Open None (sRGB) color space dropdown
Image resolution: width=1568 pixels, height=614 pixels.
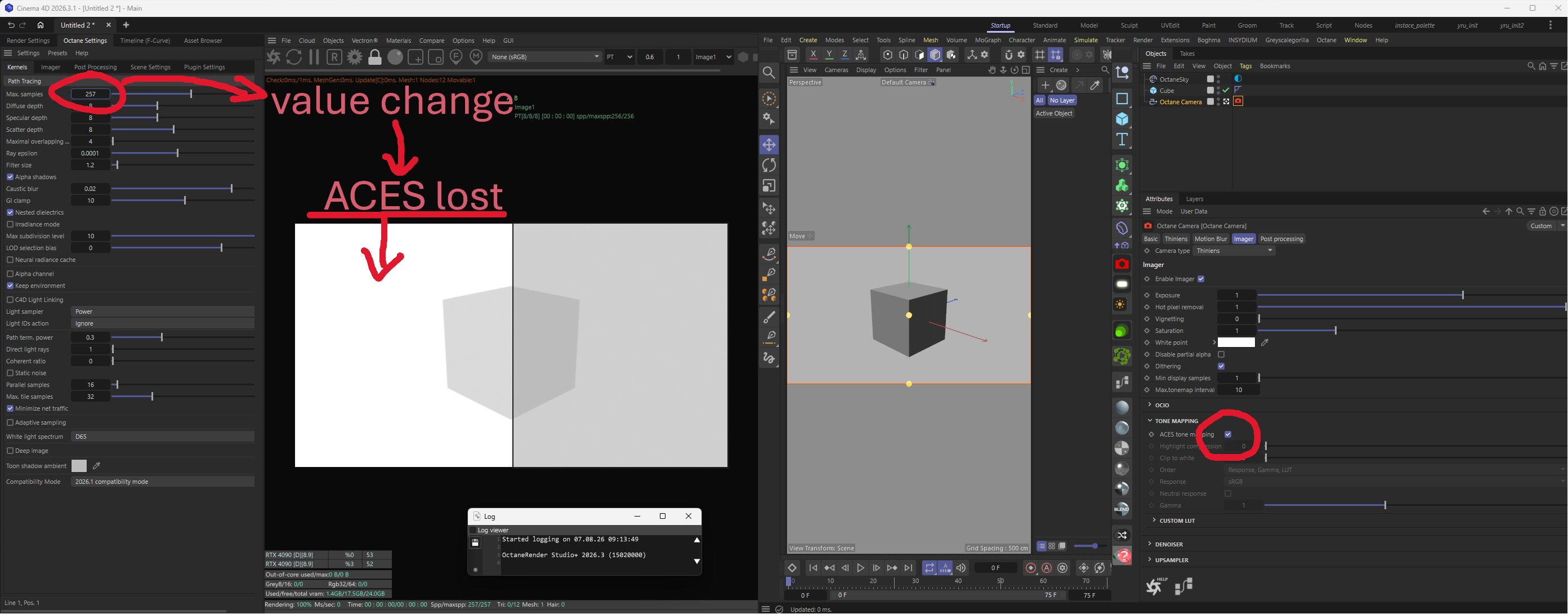[x=546, y=57]
